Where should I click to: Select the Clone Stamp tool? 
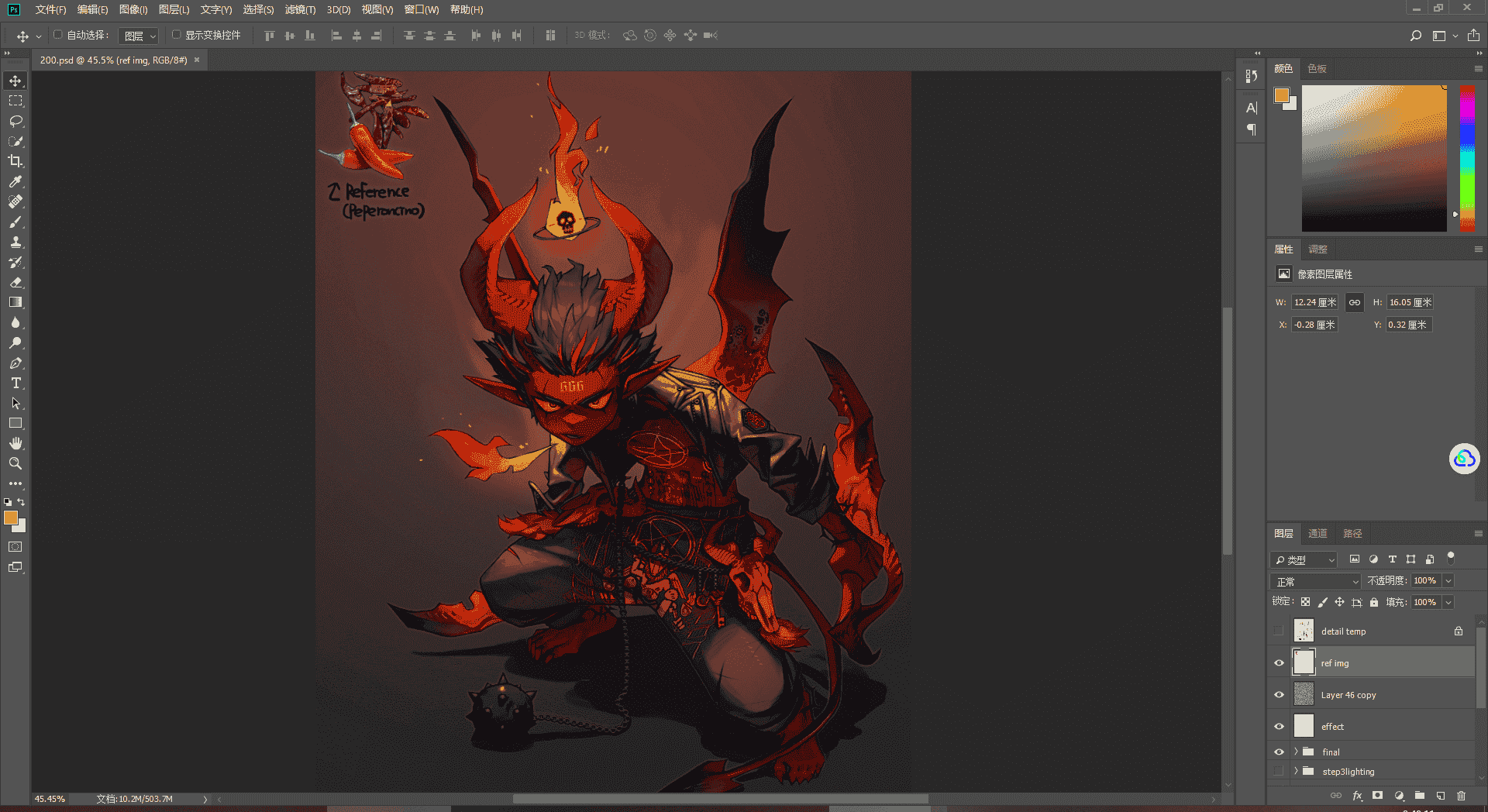click(15, 242)
